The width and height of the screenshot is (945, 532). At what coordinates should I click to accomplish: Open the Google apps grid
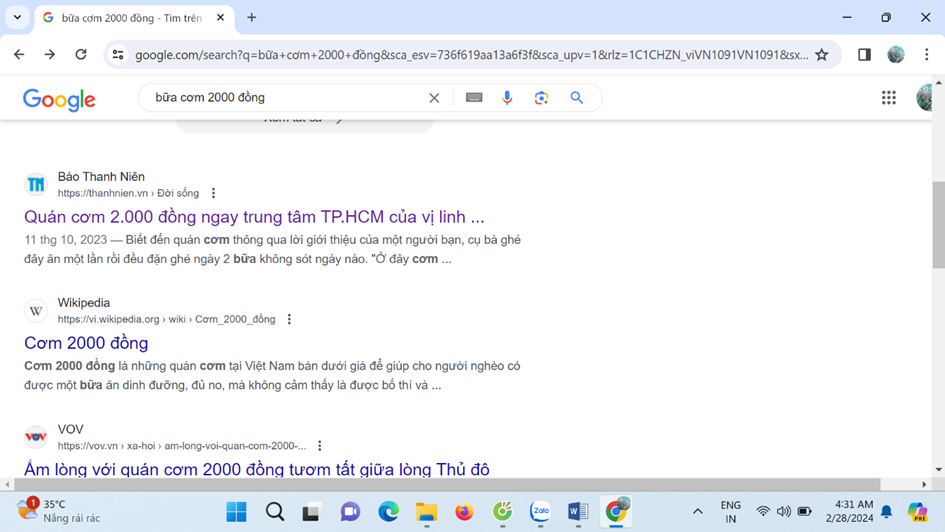[888, 97]
